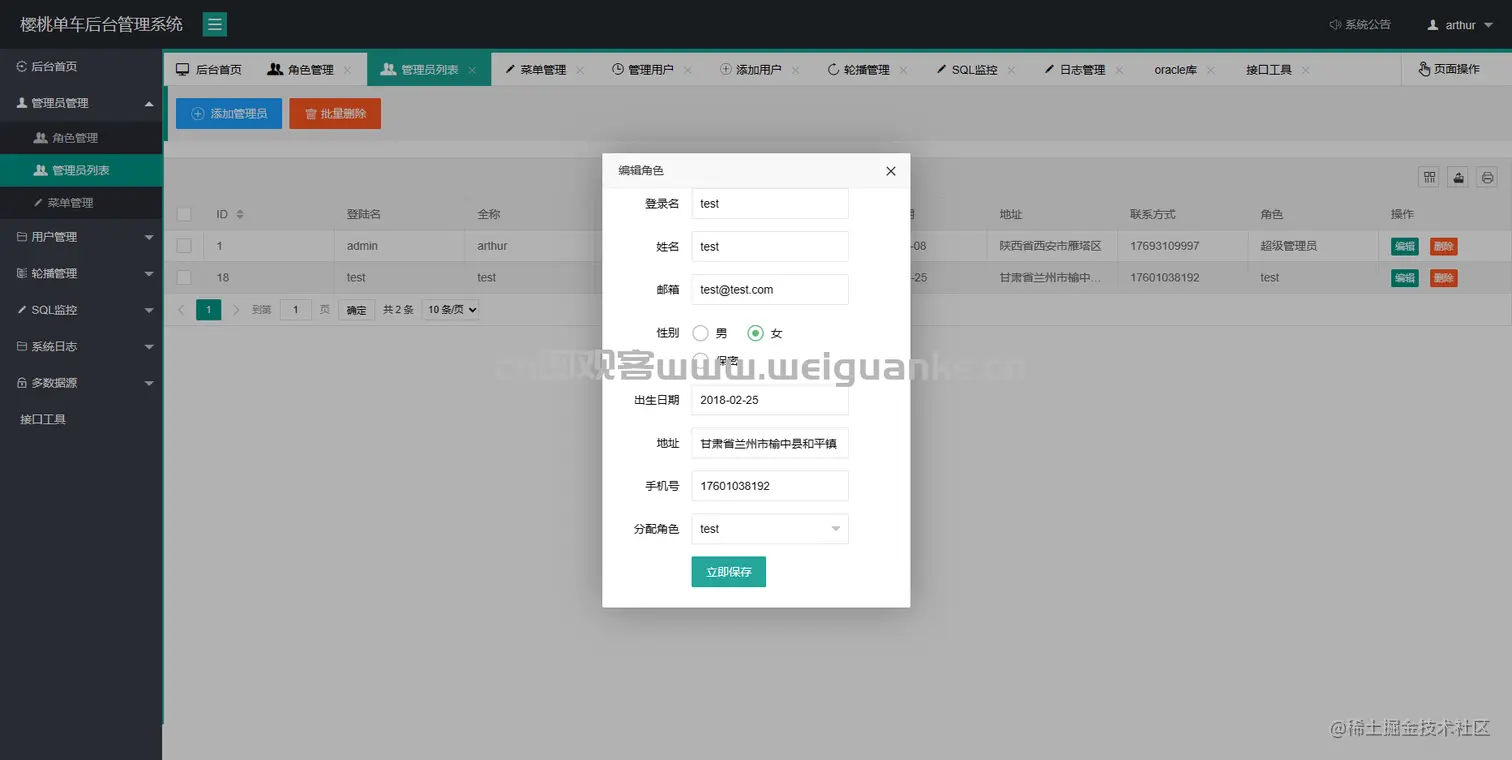Select the 保密 gender radio button
The height and width of the screenshot is (760, 1512).
(700, 360)
